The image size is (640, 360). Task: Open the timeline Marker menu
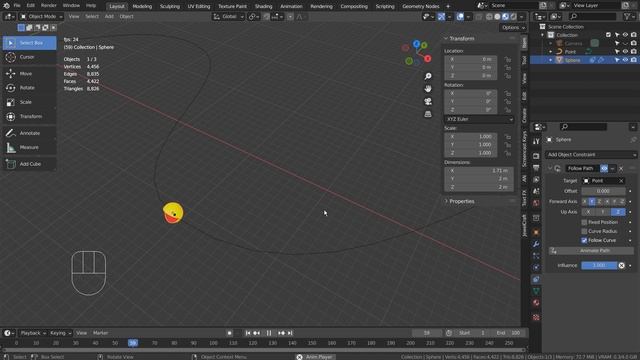click(100, 333)
